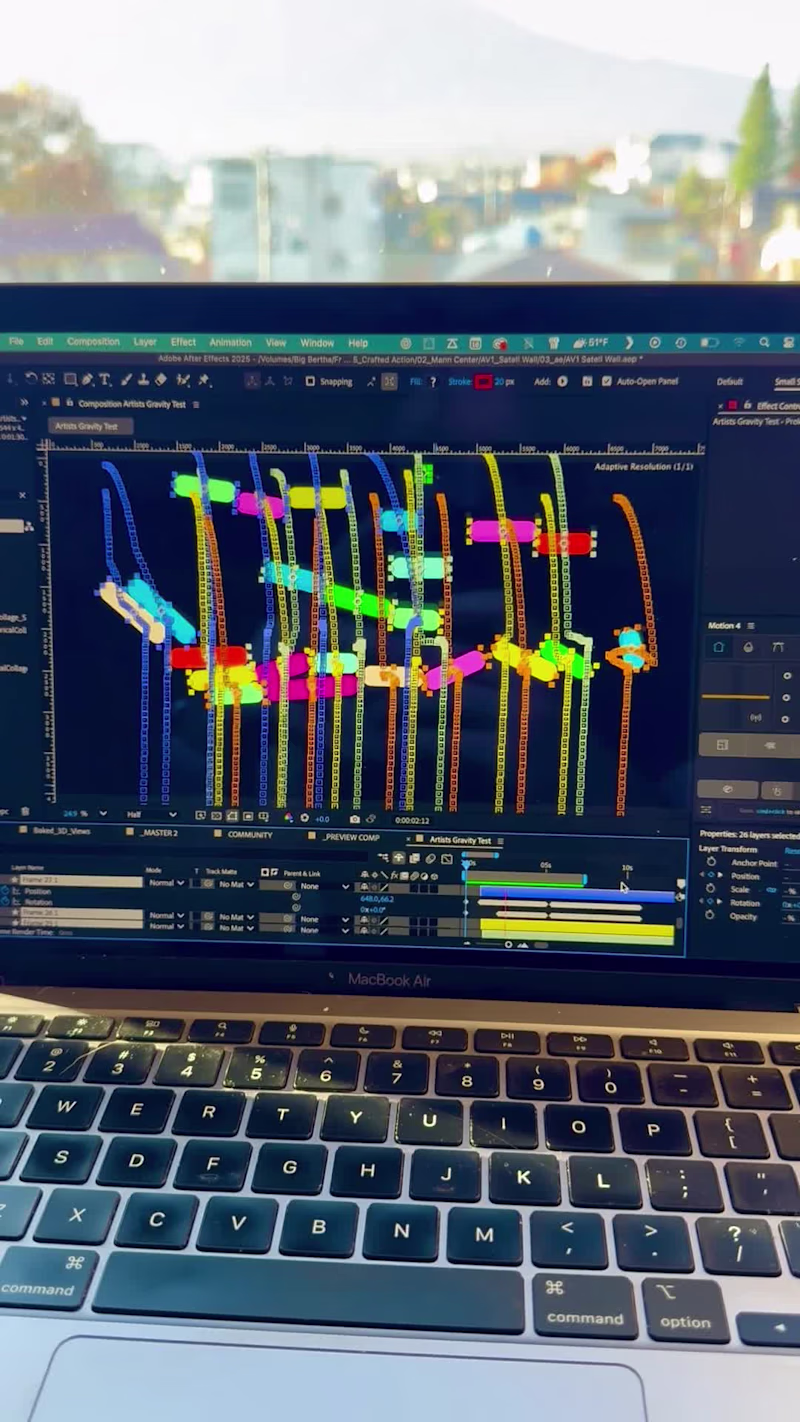Open Mode dropdown for Frame 26 1
Image resolution: width=800 pixels, height=1422 pixels.
167,916
